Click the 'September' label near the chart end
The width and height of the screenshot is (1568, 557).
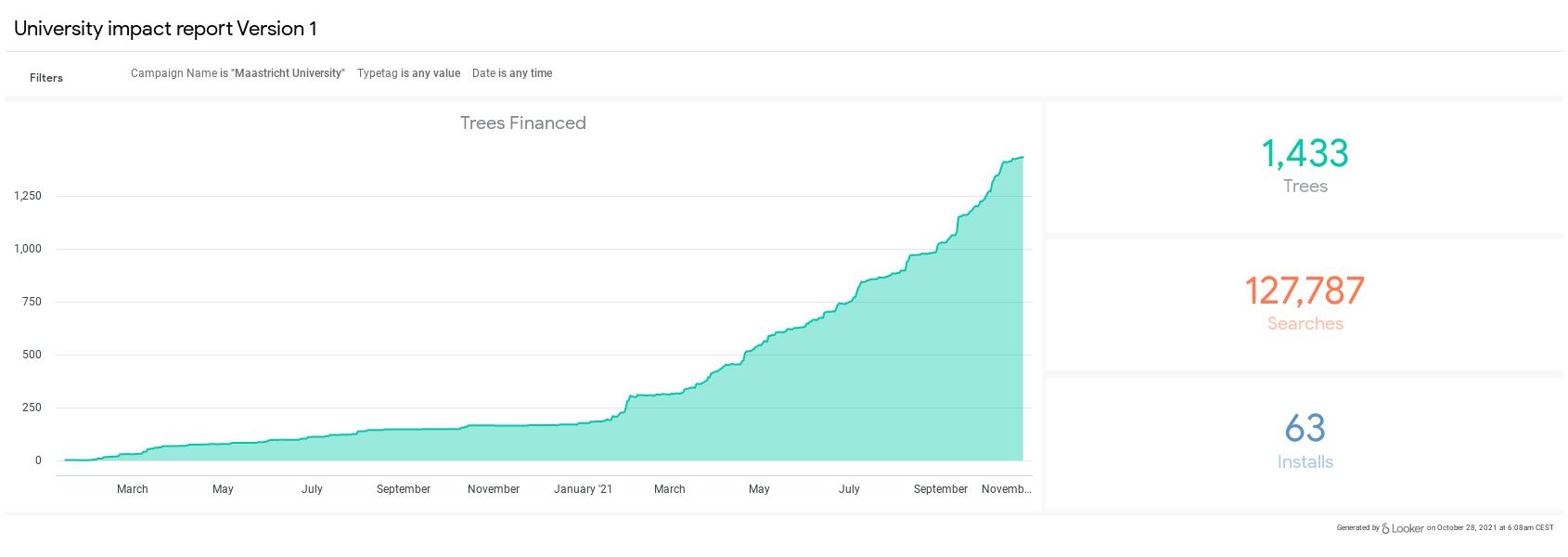[x=941, y=489]
